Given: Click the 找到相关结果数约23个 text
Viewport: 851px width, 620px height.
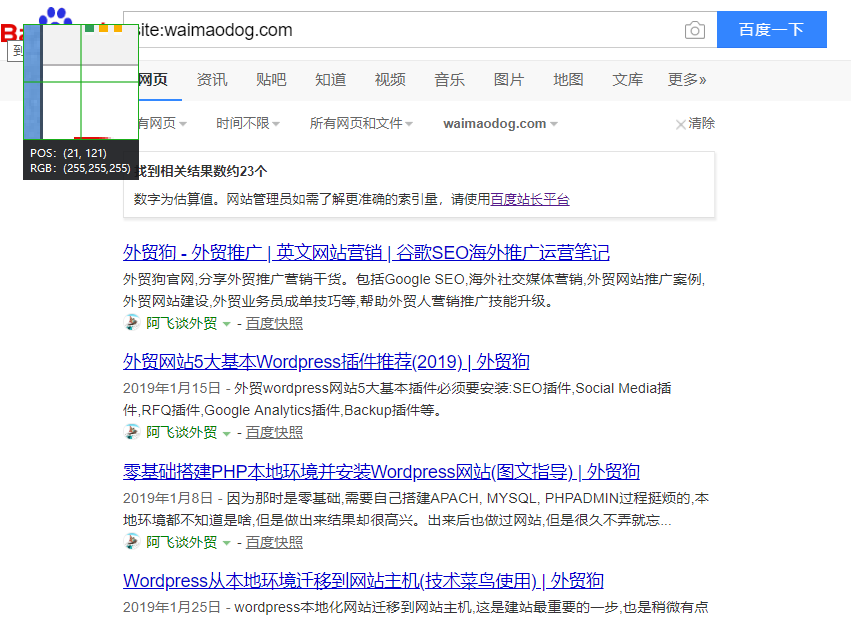Looking at the screenshot, I should click(201, 172).
